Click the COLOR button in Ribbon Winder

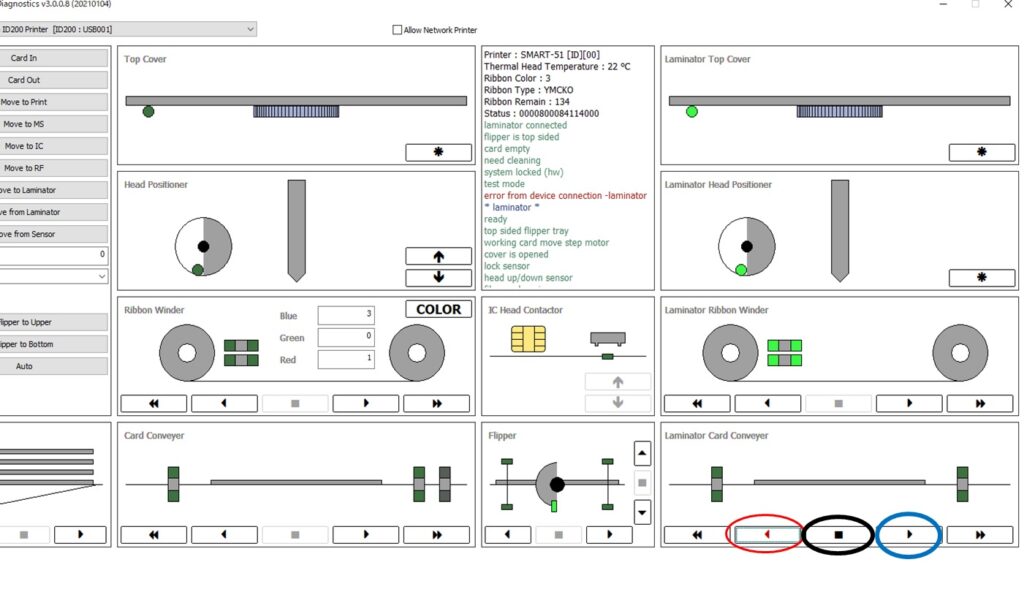438,309
